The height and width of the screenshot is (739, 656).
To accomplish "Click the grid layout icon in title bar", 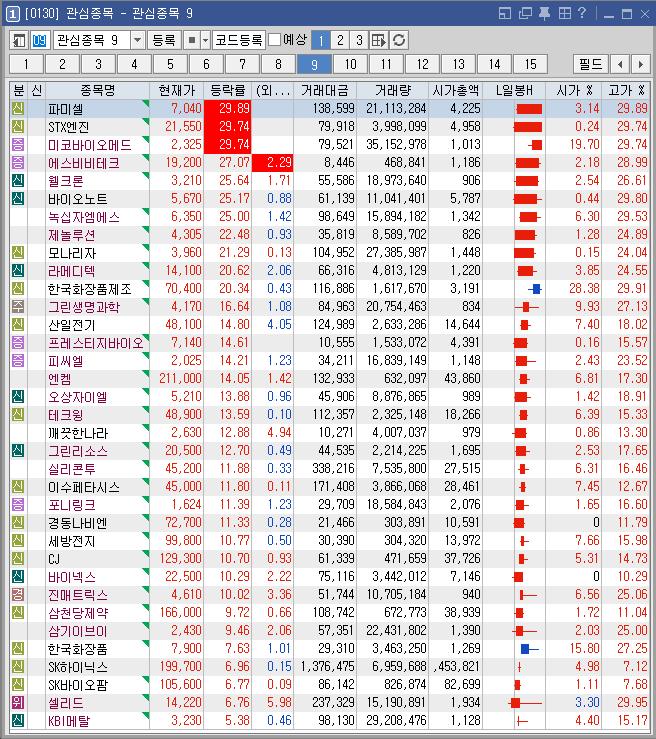I will (x=564, y=14).
